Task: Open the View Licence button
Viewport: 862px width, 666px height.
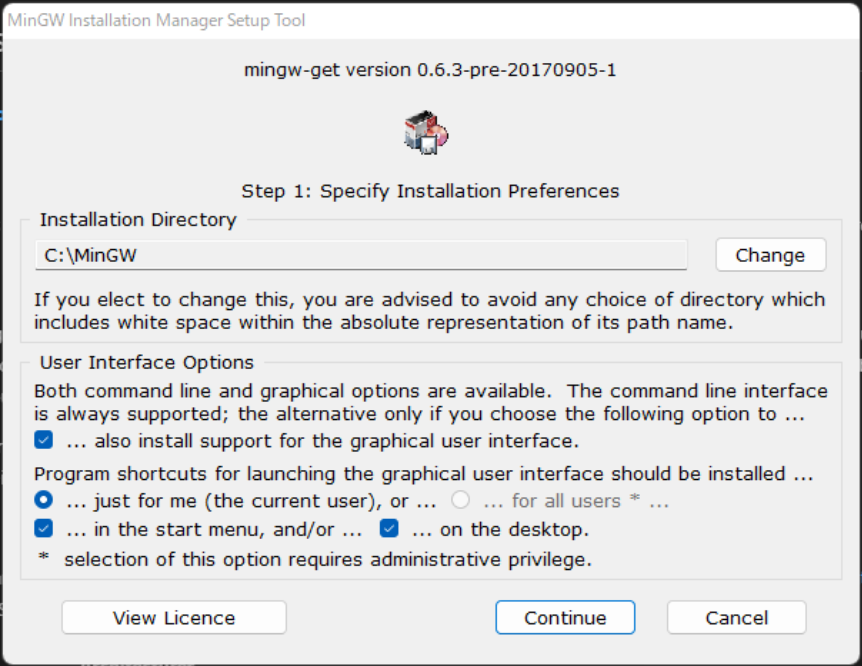Action: (x=174, y=618)
